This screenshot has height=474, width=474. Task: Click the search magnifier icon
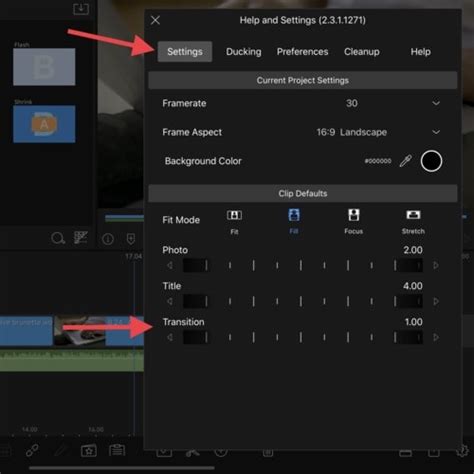58,238
